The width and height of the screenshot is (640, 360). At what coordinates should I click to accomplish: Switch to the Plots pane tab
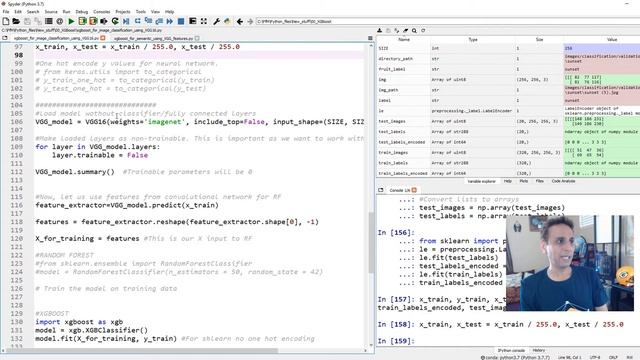coord(524,181)
